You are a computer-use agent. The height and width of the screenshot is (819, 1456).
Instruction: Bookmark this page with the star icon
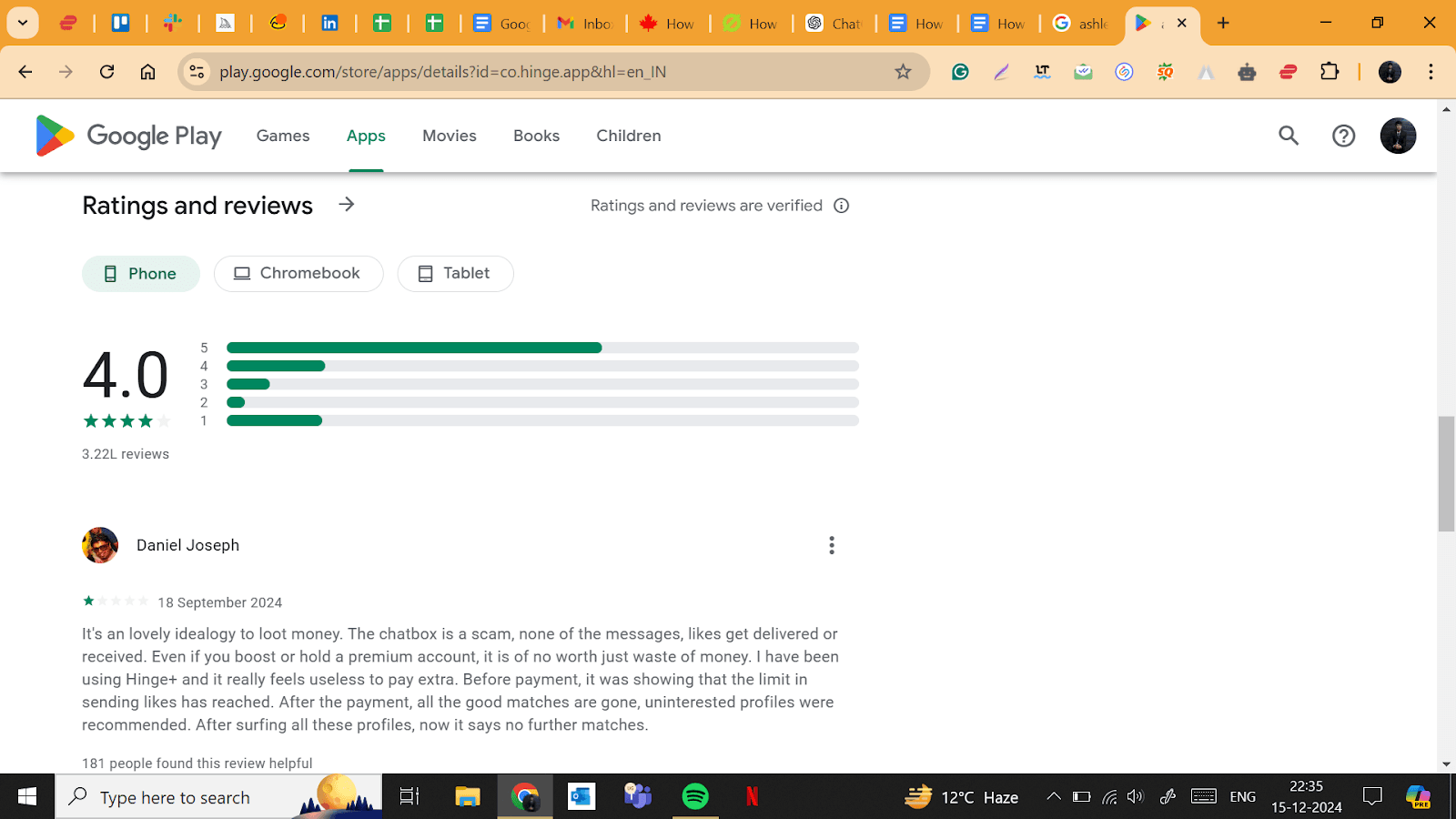903,72
